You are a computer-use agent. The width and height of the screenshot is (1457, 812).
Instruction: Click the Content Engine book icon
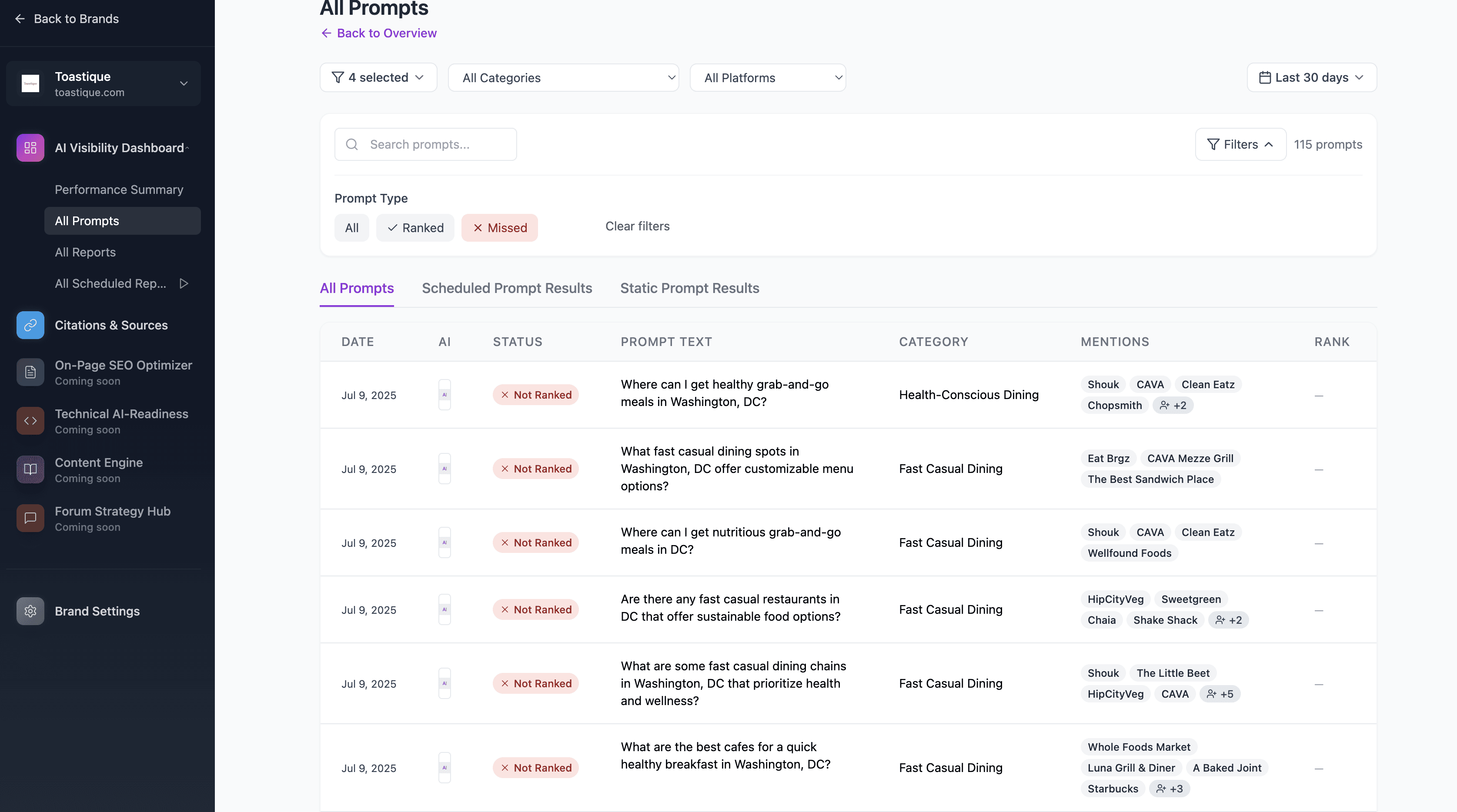point(30,470)
